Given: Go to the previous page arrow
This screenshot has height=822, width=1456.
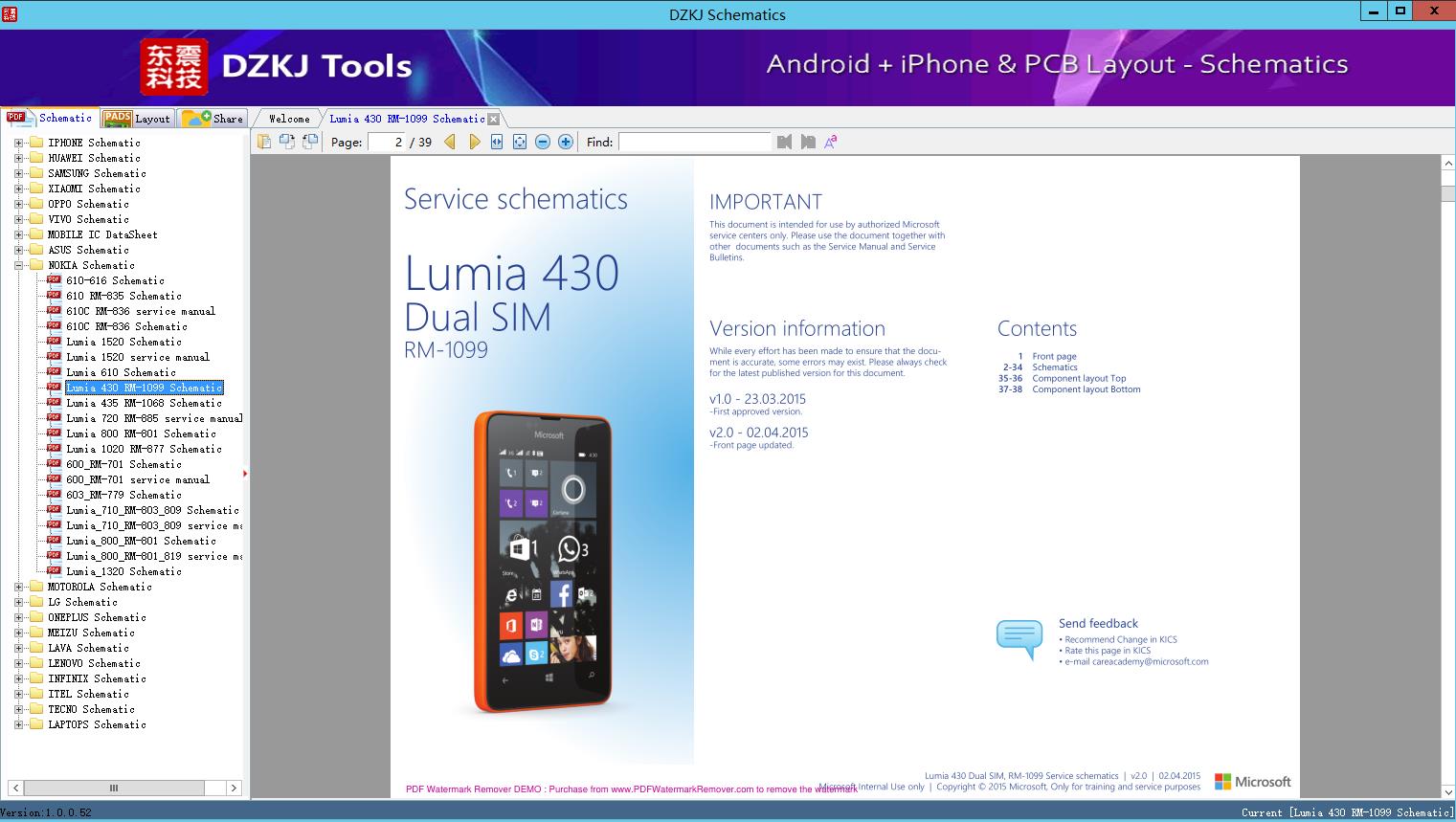Looking at the screenshot, I should pos(450,142).
